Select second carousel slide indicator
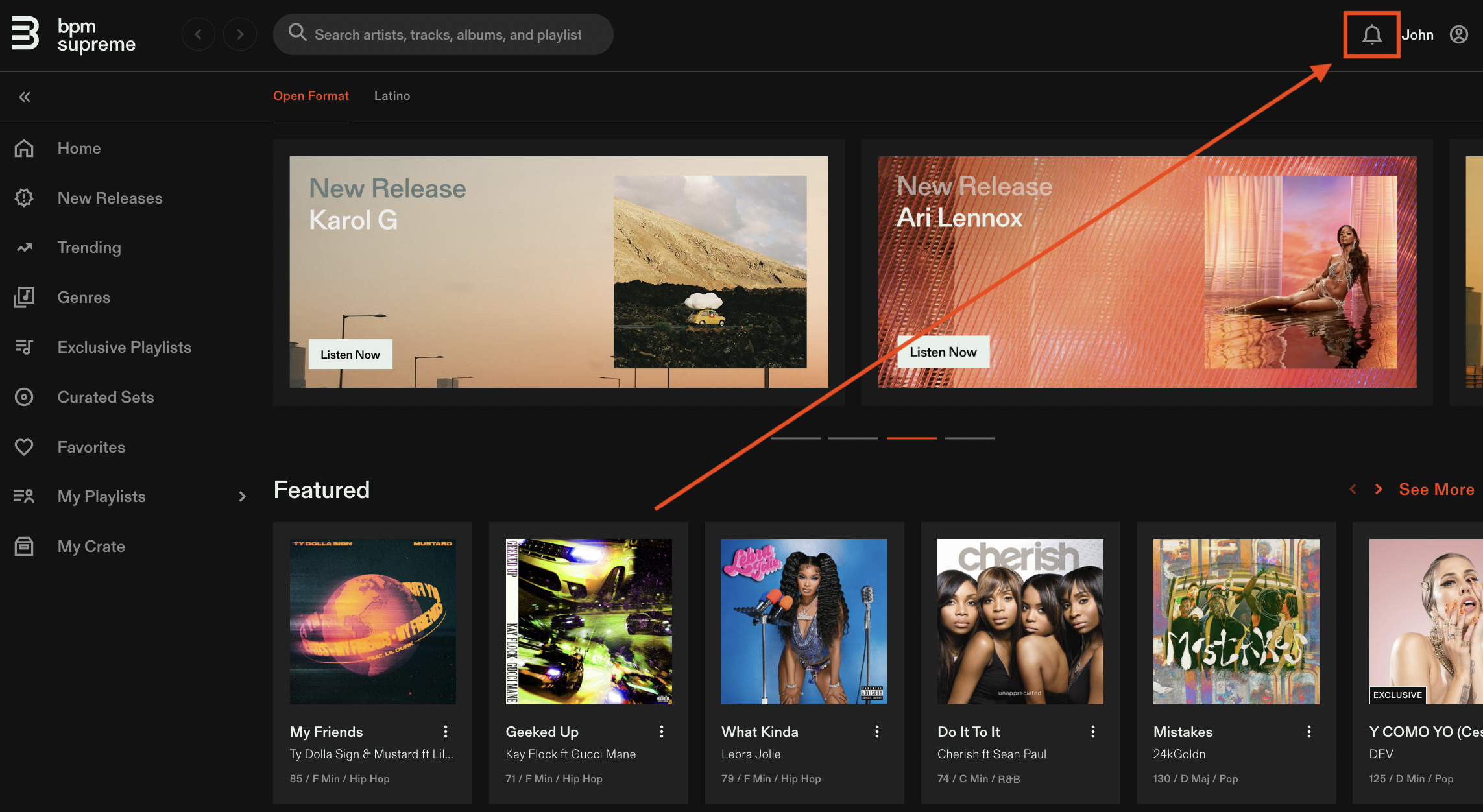This screenshot has height=812, width=1483. (853, 438)
